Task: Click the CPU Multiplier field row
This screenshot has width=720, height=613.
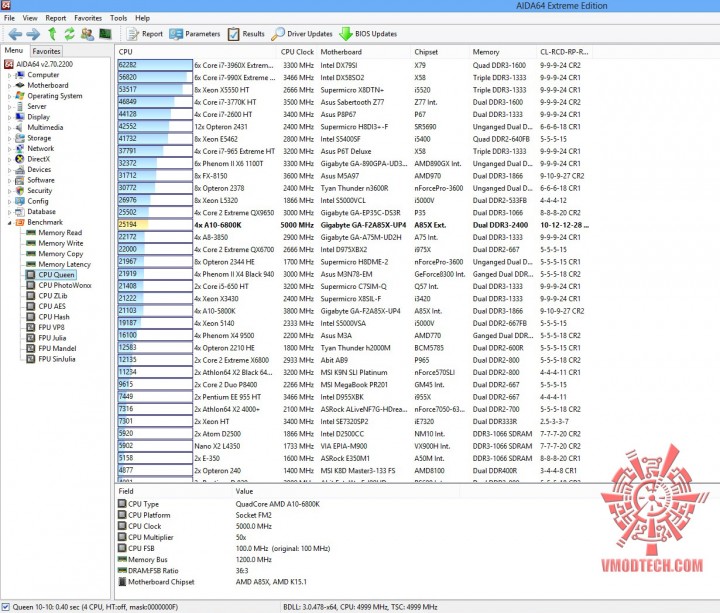Action: (x=184, y=537)
